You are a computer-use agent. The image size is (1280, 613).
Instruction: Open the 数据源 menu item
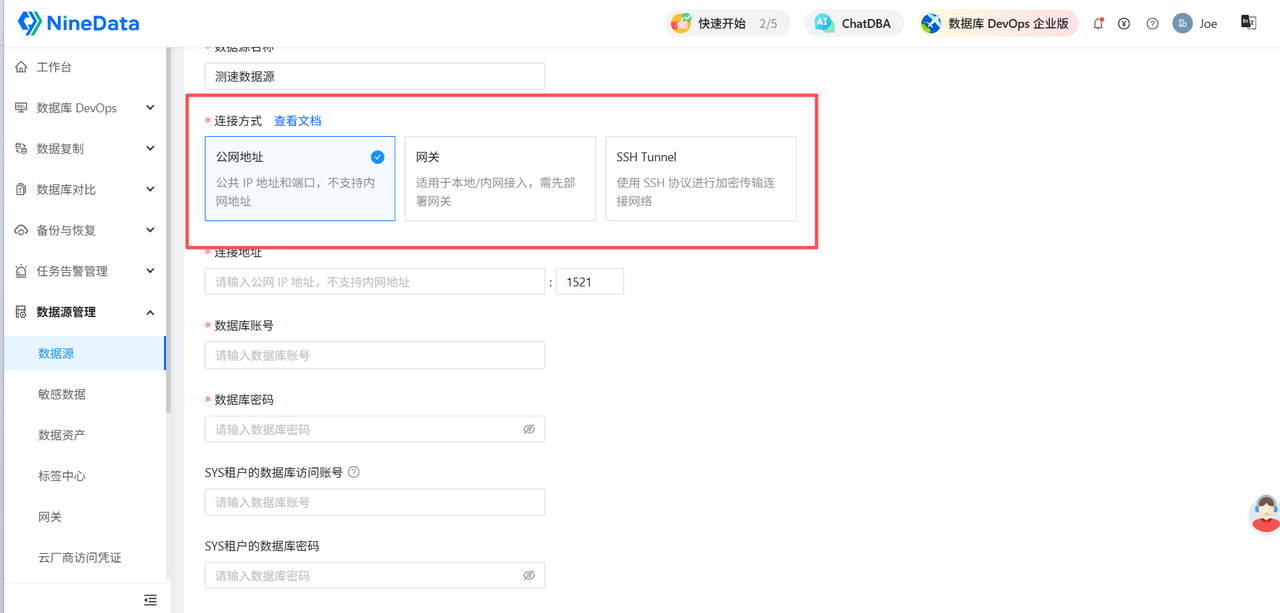click(x=84, y=353)
